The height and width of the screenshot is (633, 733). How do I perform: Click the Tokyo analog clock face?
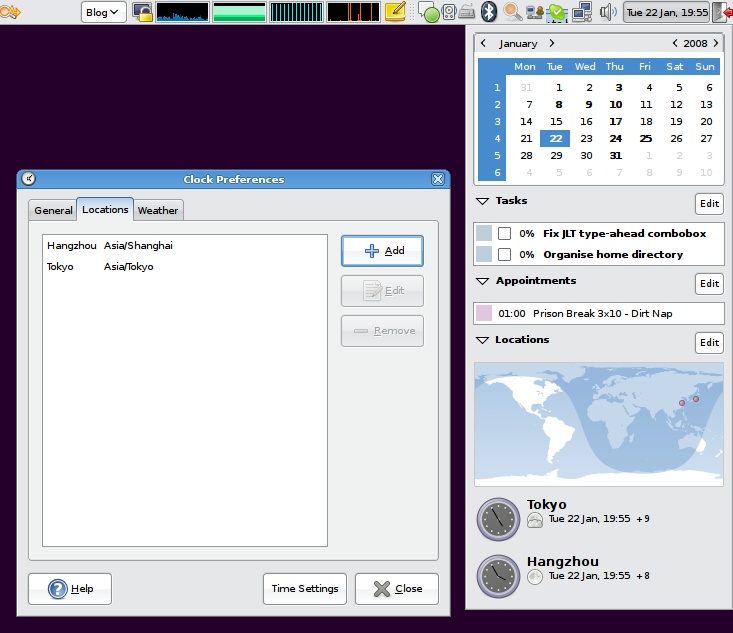point(498,519)
